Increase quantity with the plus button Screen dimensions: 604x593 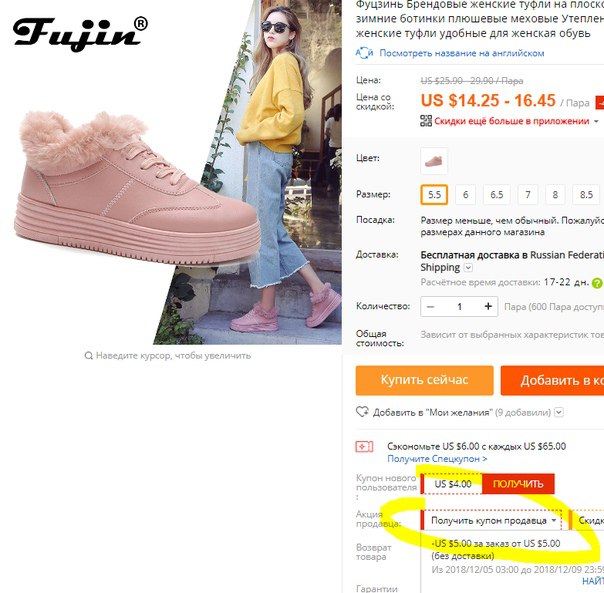click(x=488, y=306)
